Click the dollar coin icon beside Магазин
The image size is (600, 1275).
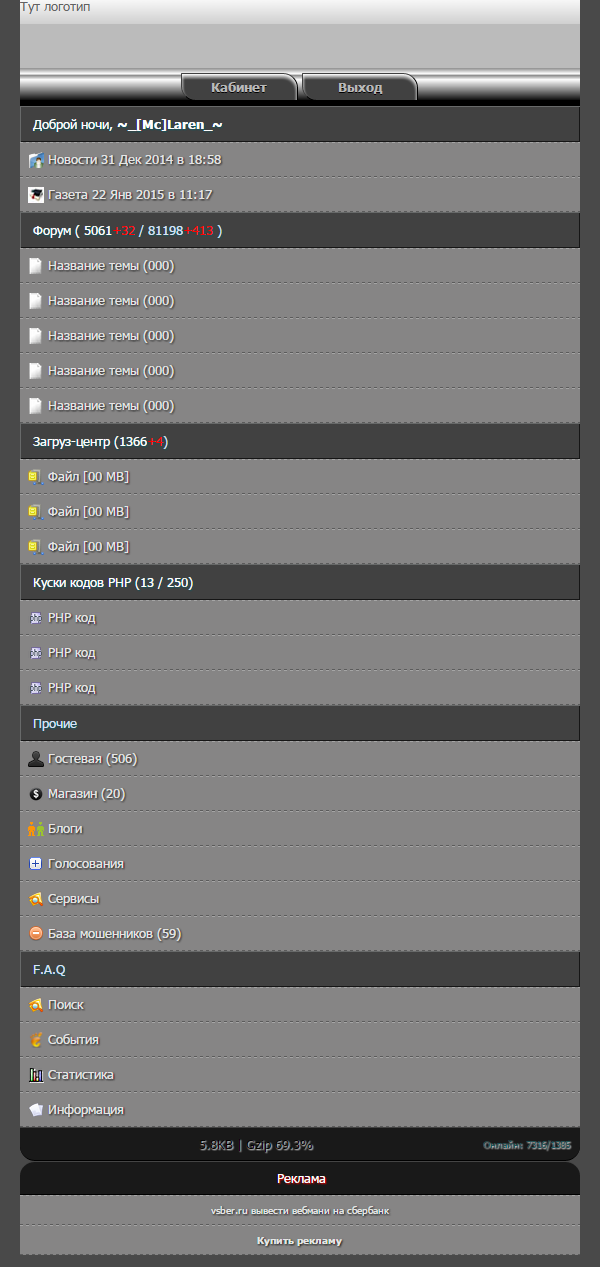click(x=36, y=794)
